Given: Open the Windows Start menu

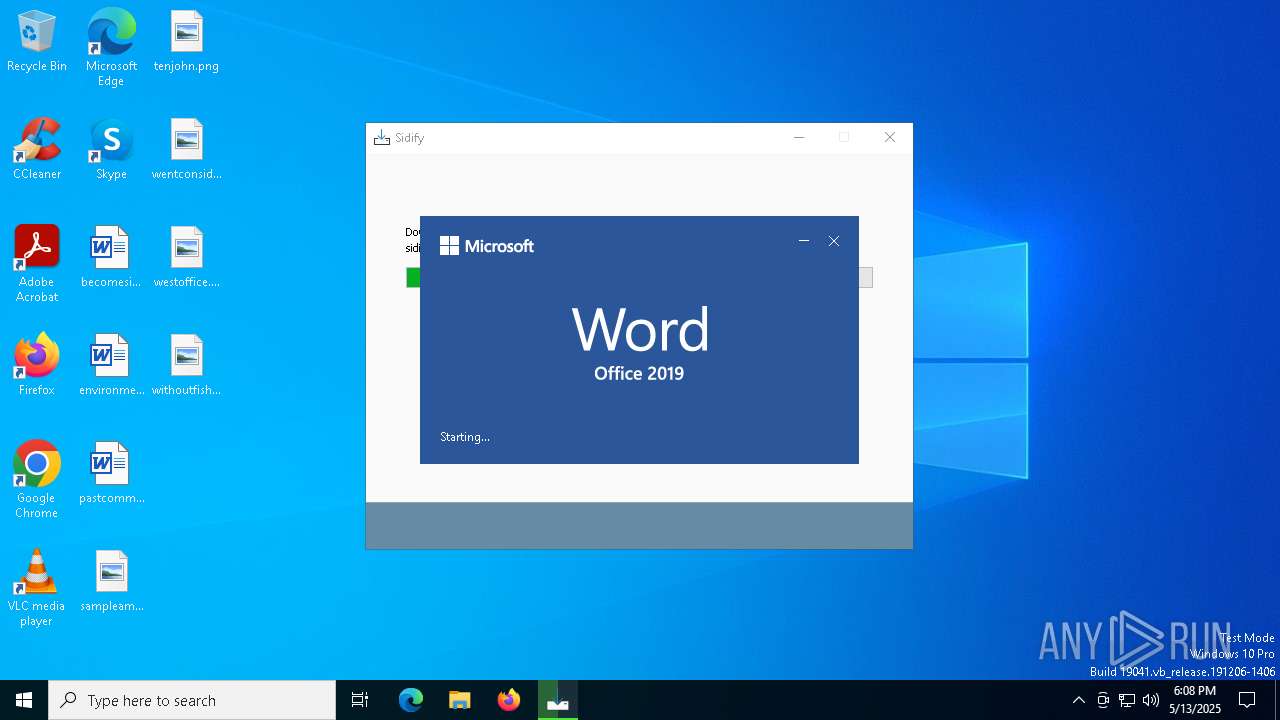Looking at the screenshot, I should [24, 700].
